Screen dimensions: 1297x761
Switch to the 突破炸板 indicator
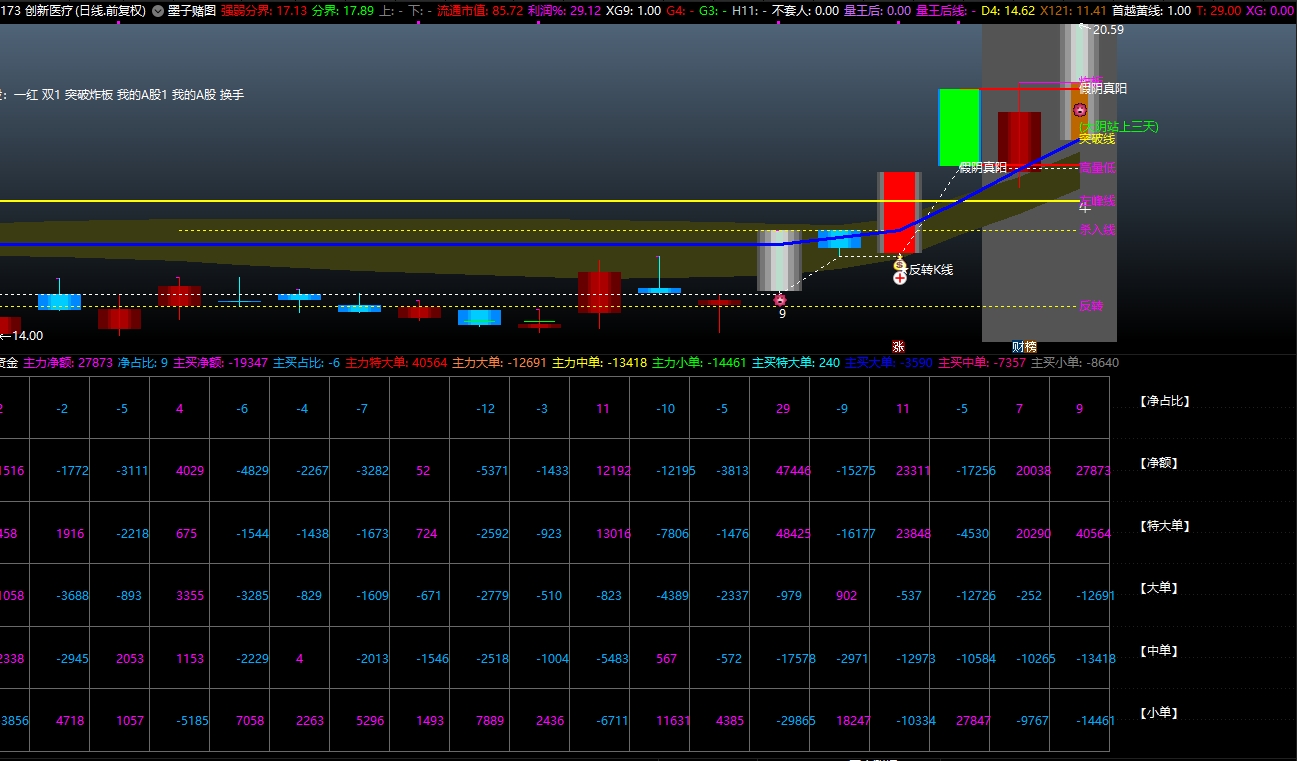(x=89, y=95)
